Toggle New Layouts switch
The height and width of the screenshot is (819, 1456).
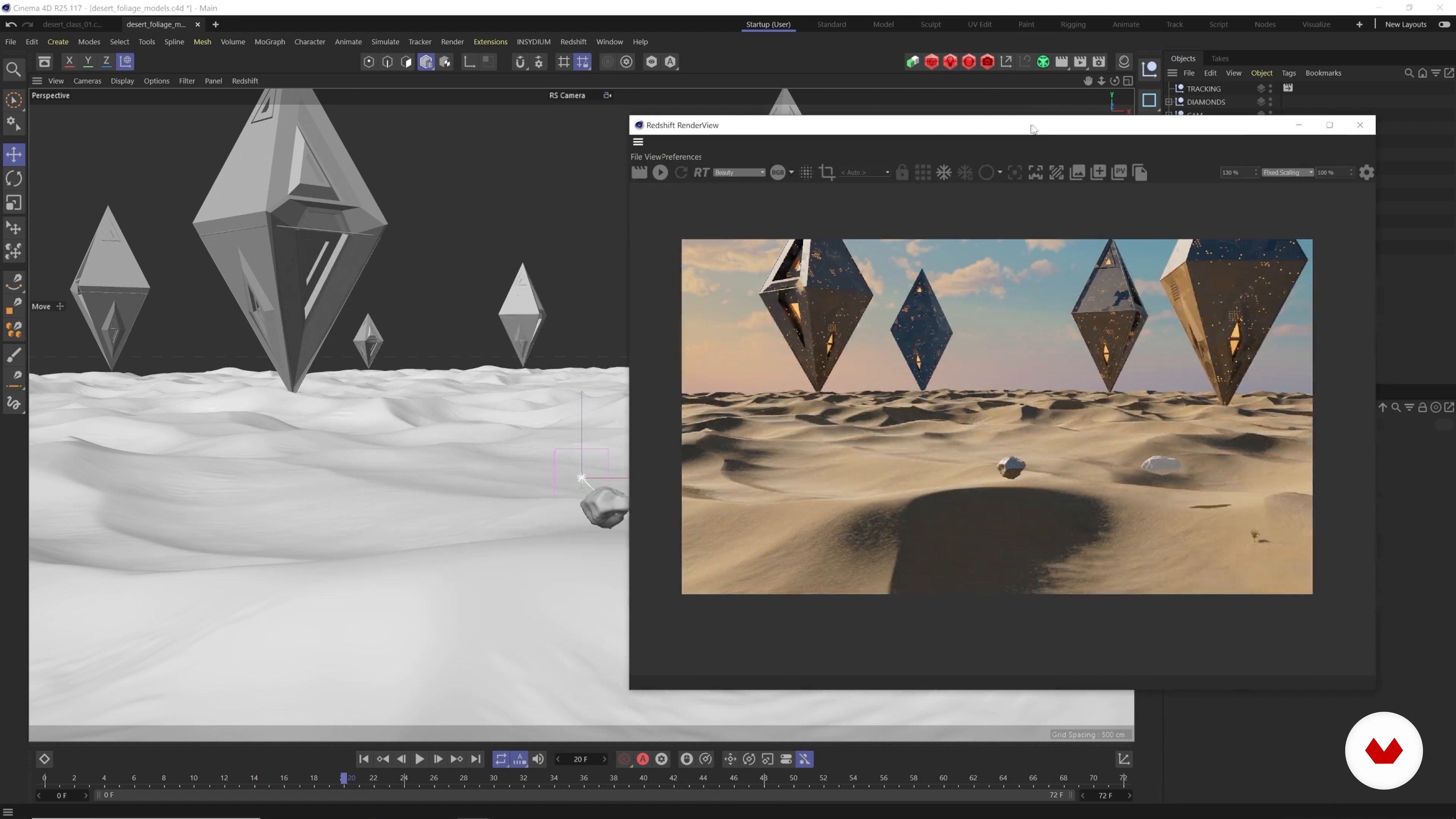(1444, 24)
